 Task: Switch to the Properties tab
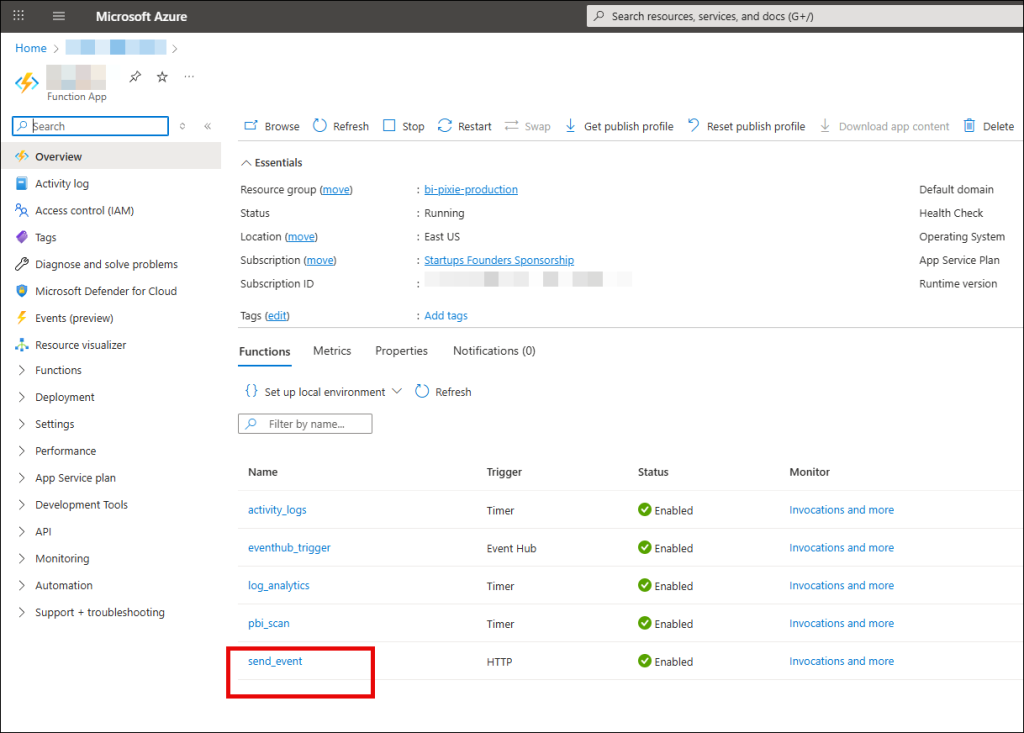coord(401,351)
